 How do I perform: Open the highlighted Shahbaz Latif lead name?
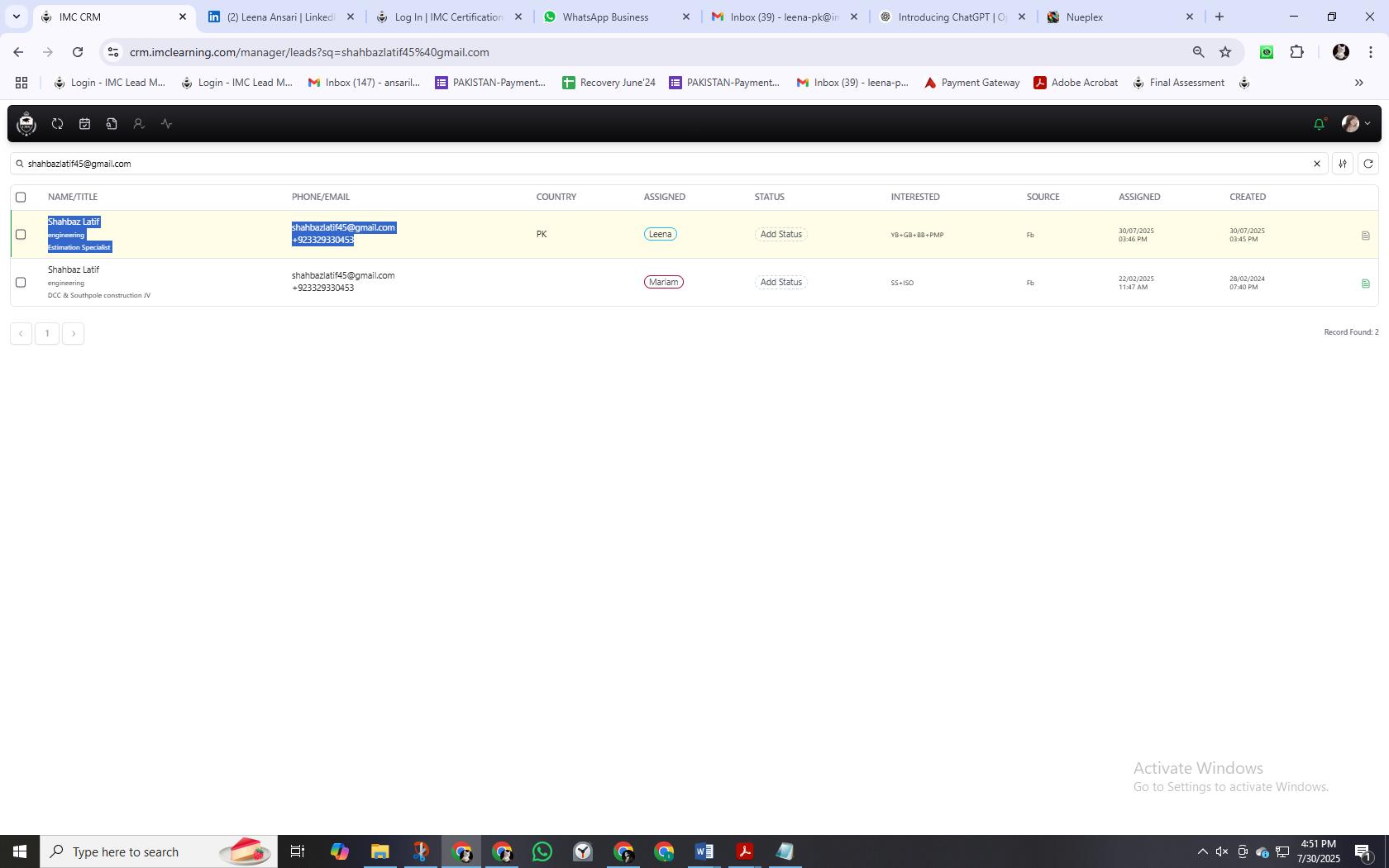click(74, 222)
